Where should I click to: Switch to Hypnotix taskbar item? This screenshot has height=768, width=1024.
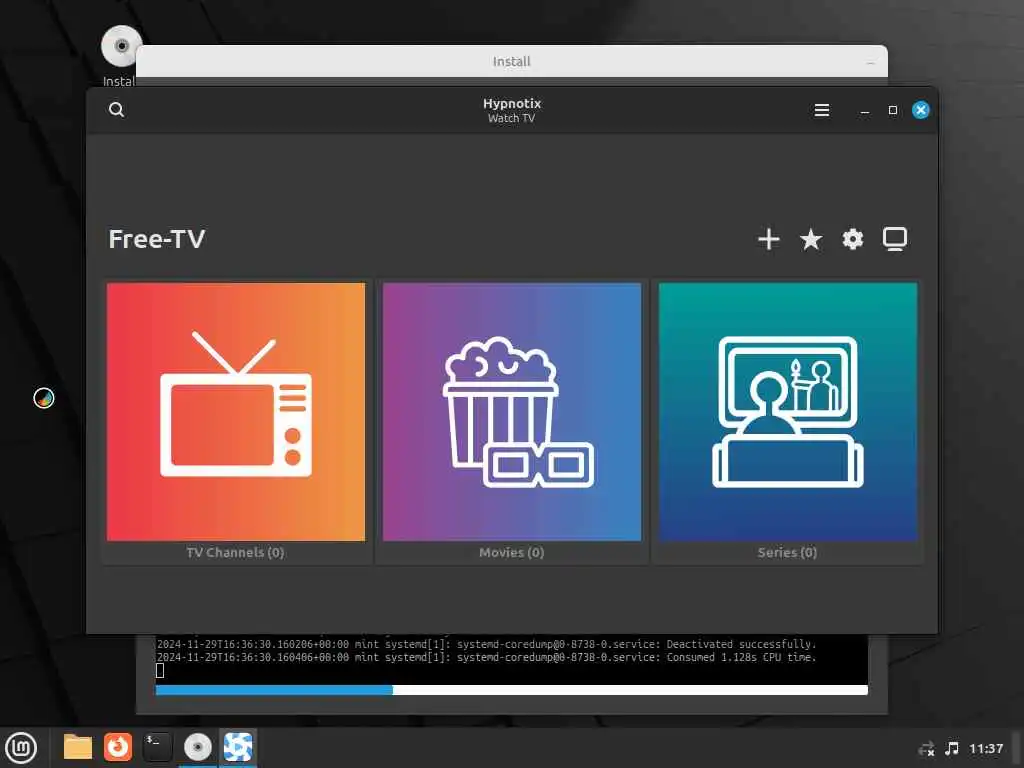(238, 747)
